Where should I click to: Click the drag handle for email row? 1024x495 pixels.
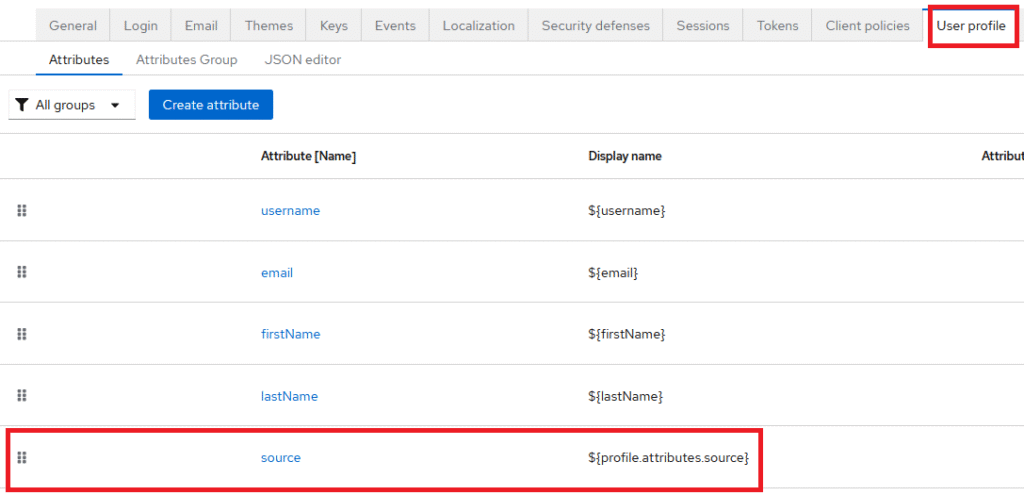click(22, 272)
